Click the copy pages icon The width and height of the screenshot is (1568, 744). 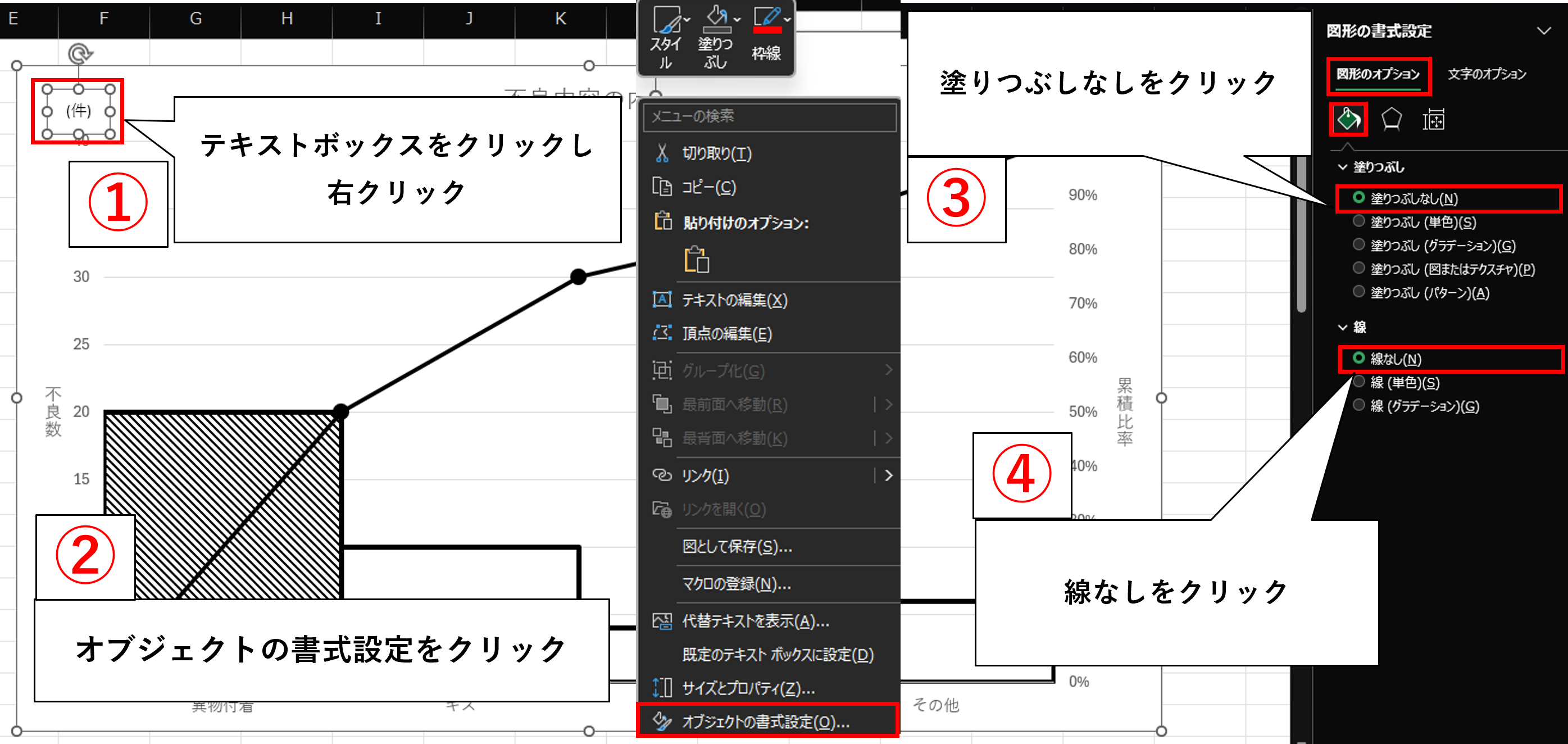662,187
